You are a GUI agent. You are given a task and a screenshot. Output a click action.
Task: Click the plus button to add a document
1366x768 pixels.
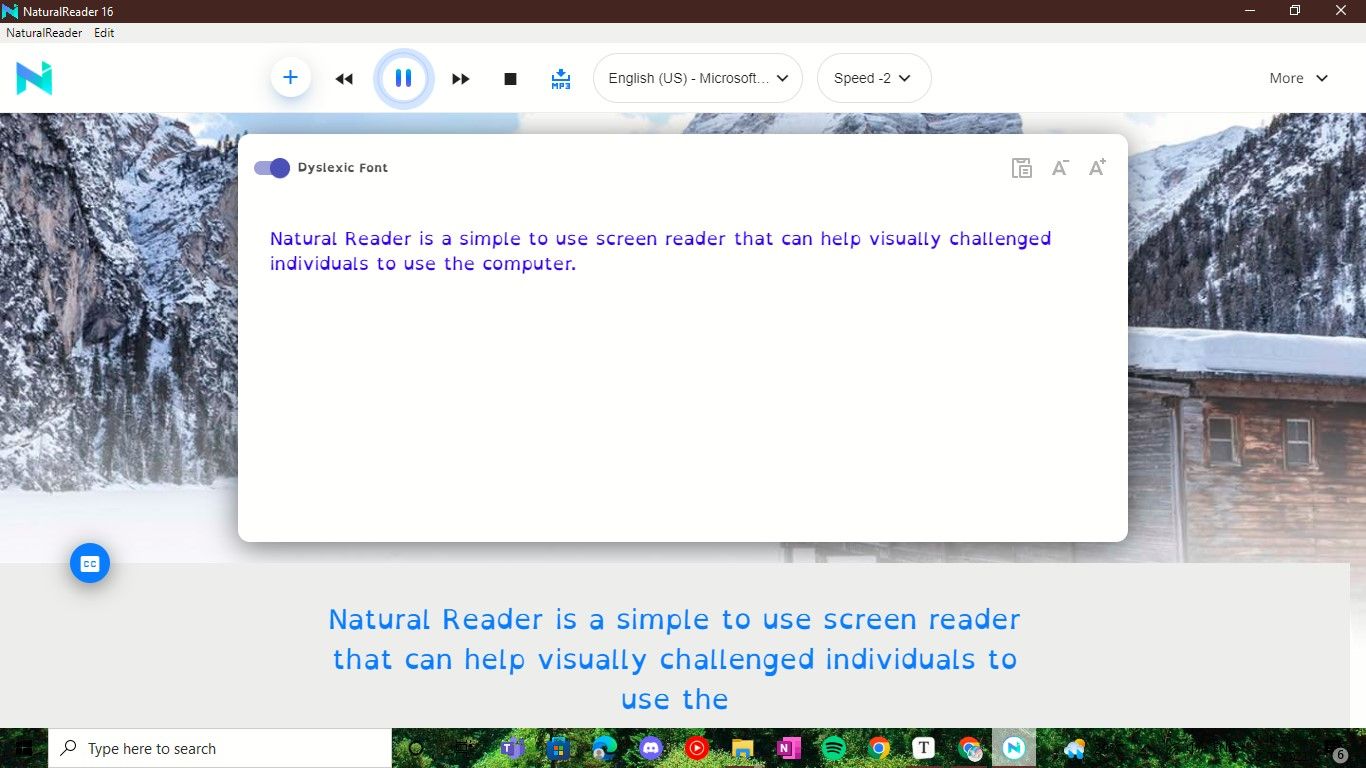tap(290, 77)
